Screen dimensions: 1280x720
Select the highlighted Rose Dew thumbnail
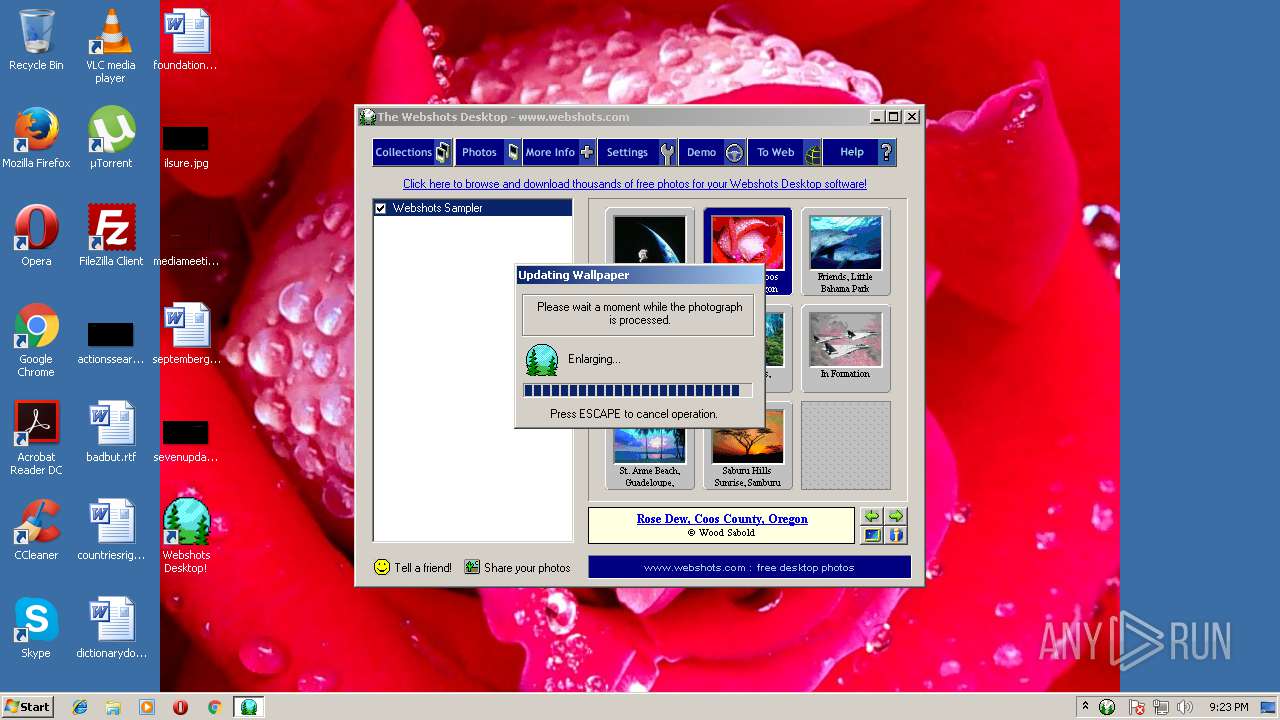coord(748,236)
